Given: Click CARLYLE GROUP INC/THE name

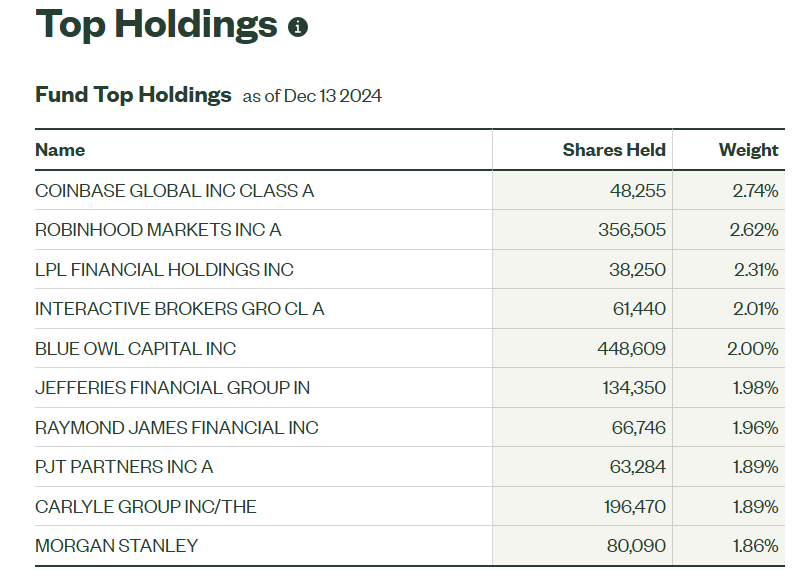Looking at the screenshot, I should tap(145, 507).
